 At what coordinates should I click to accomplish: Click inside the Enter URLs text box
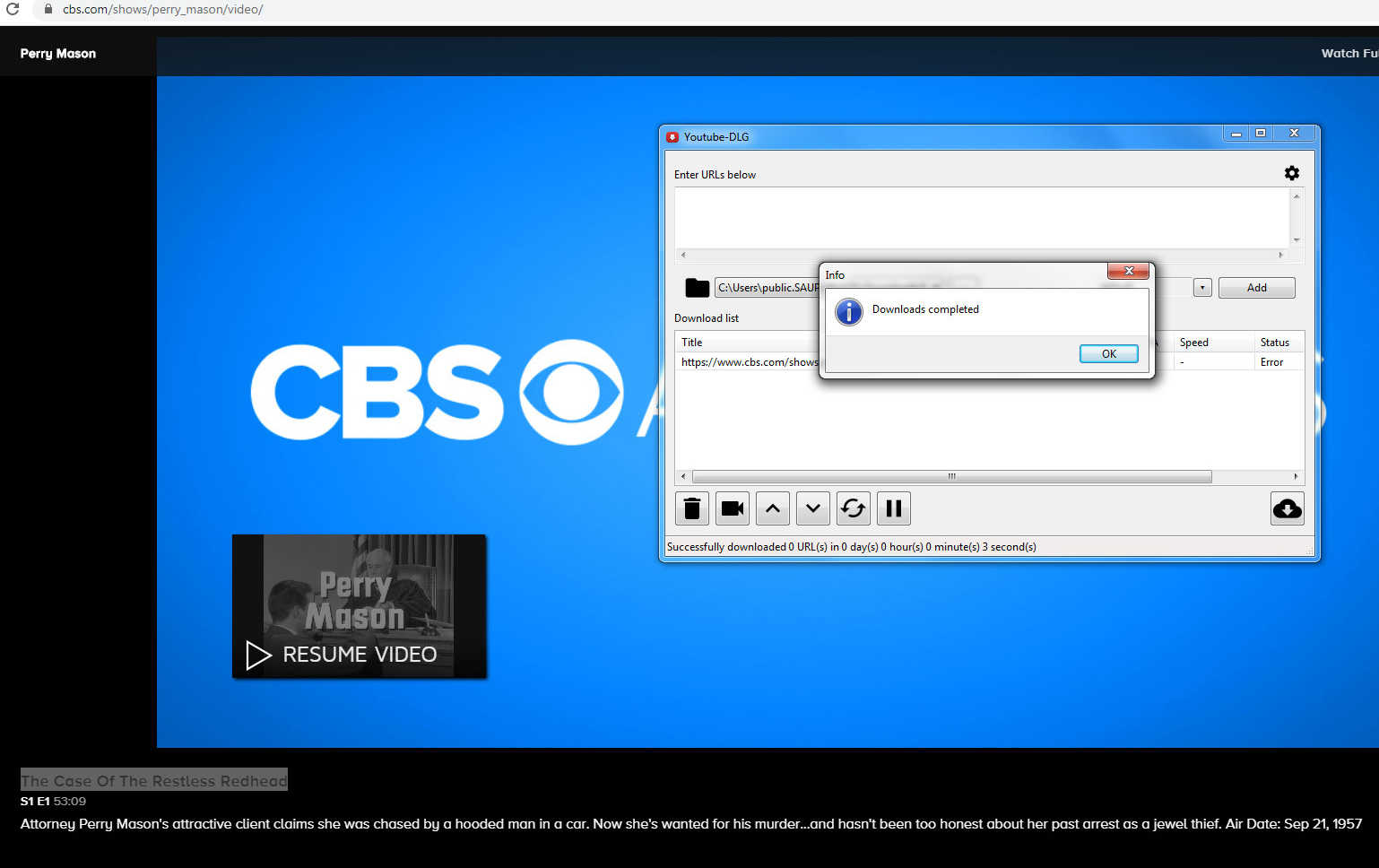(982, 218)
